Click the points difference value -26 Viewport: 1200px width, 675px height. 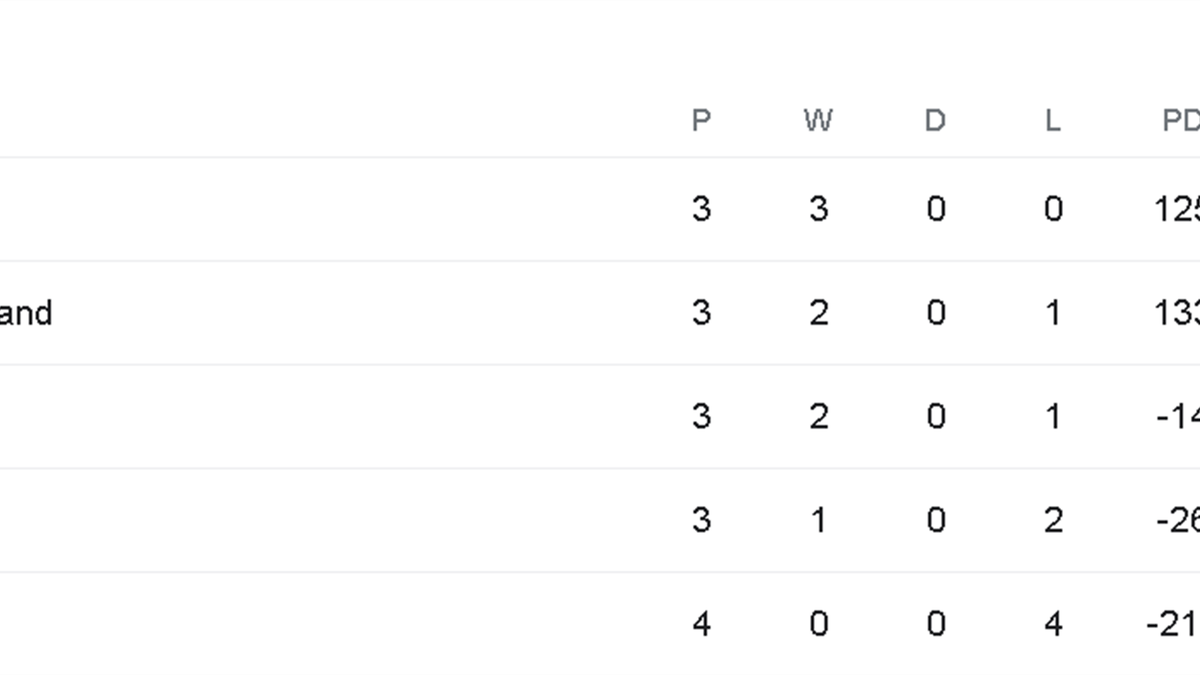click(x=1177, y=521)
